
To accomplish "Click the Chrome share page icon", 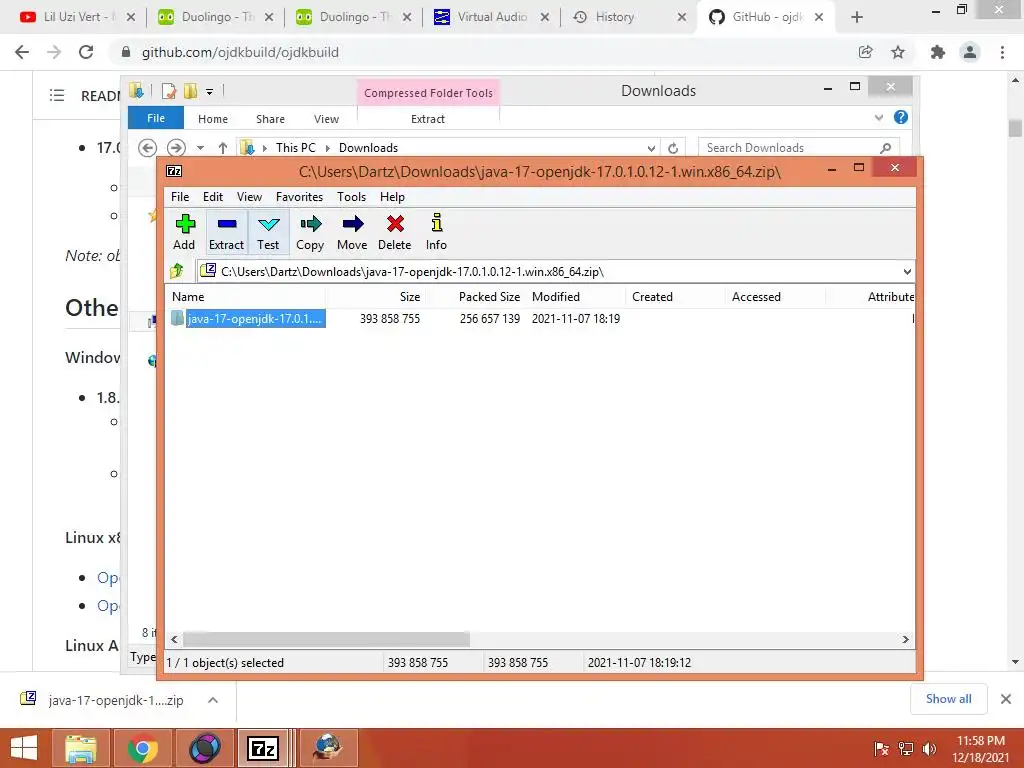I will pos(865,52).
